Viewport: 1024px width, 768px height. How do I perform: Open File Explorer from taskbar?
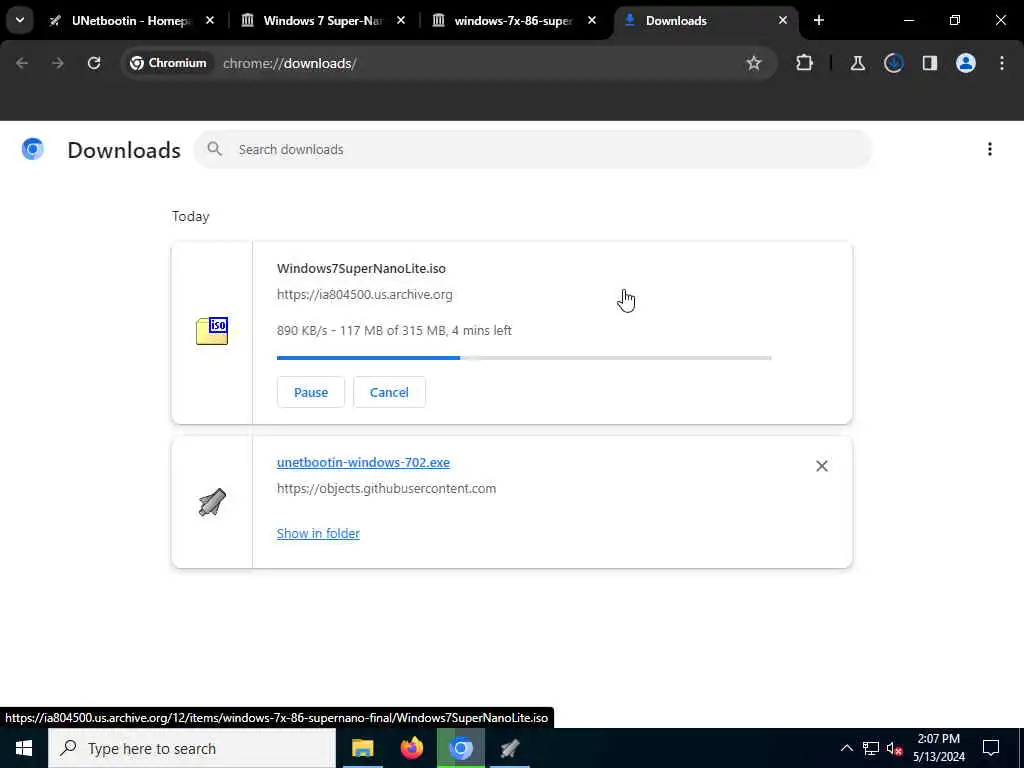(362, 748)
